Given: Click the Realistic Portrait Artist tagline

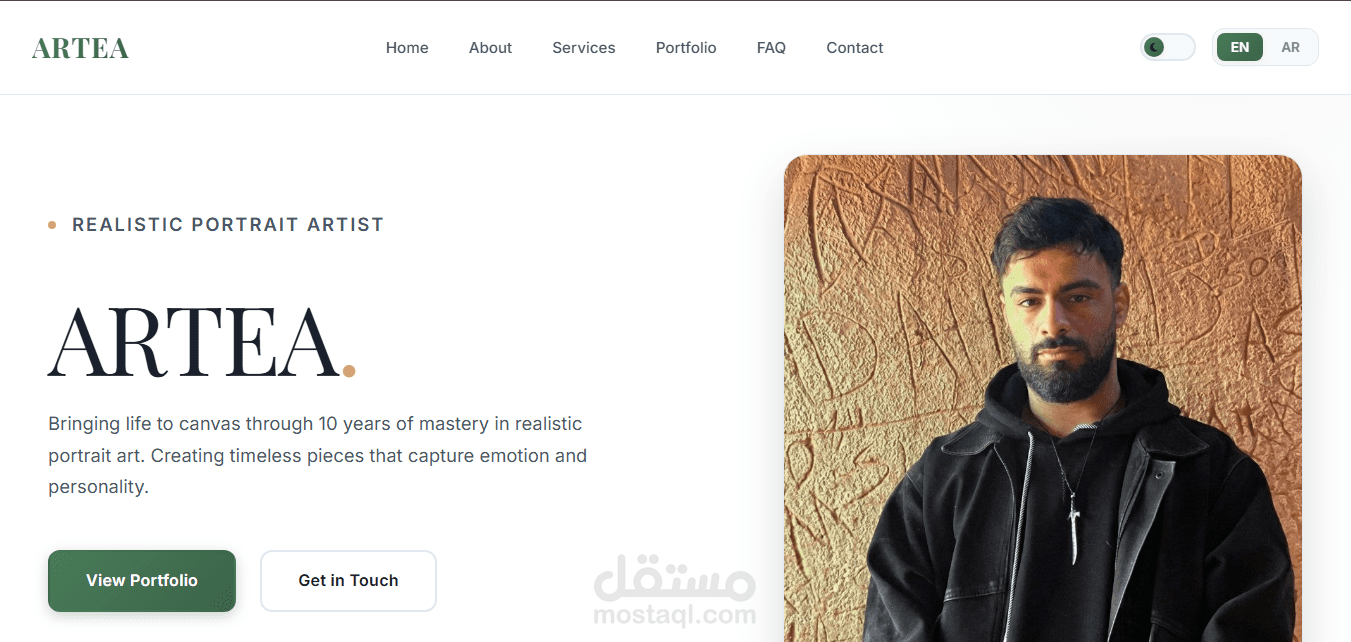Looking at the screenshot, I should coord(228,225).
